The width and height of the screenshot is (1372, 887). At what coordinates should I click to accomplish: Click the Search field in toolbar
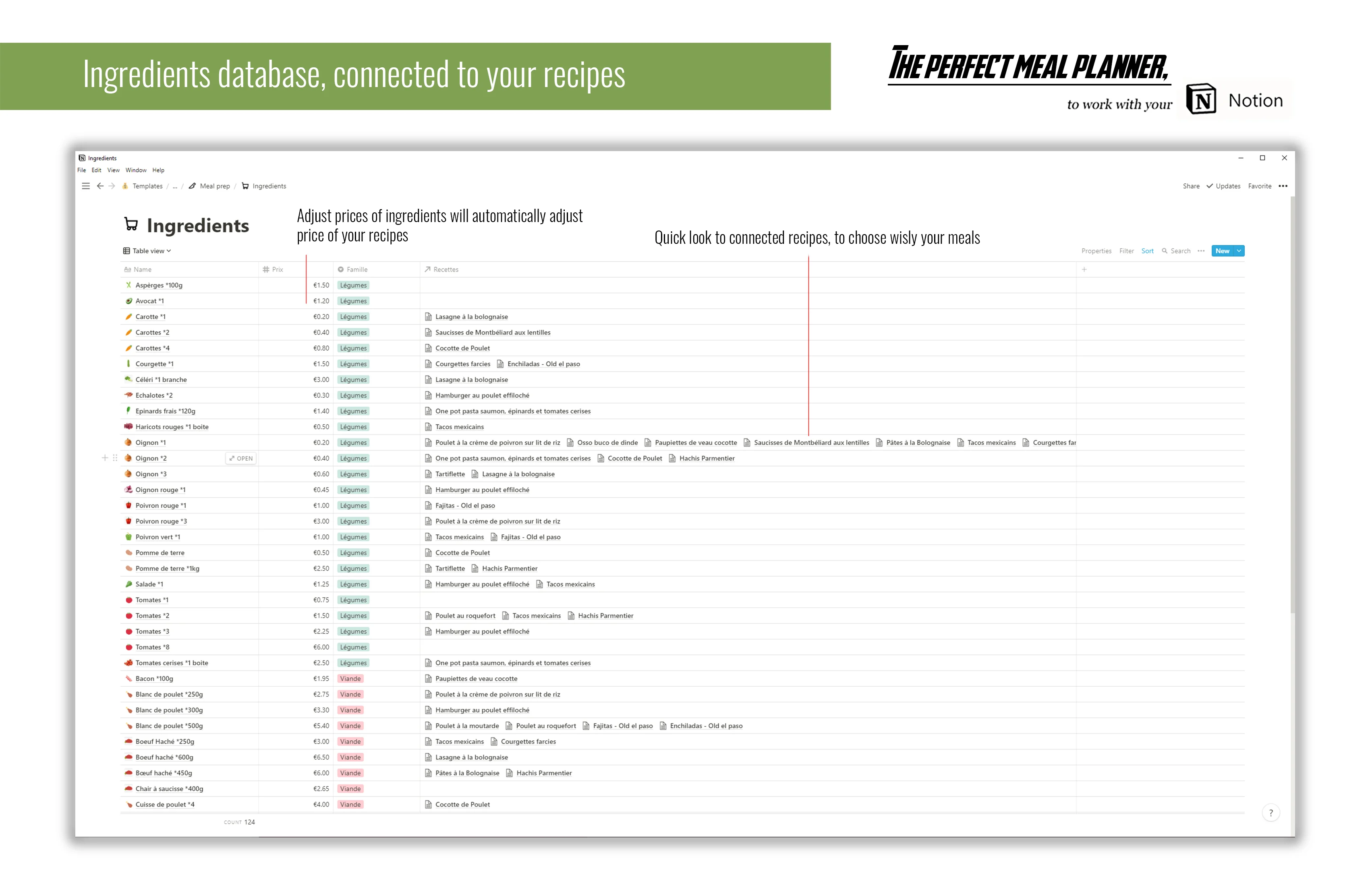1176,251
